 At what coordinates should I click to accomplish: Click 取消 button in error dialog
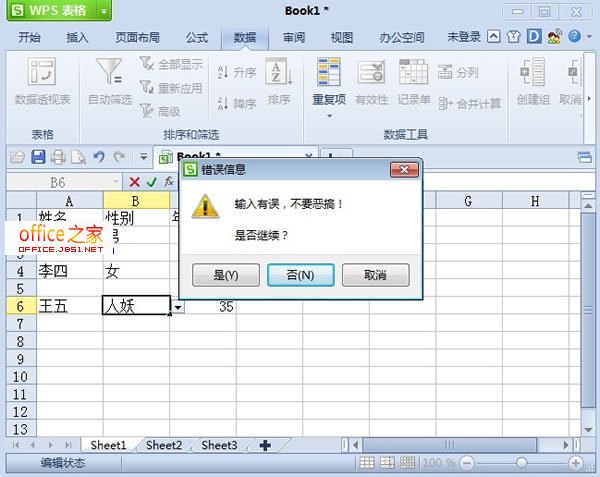point(375,275)
